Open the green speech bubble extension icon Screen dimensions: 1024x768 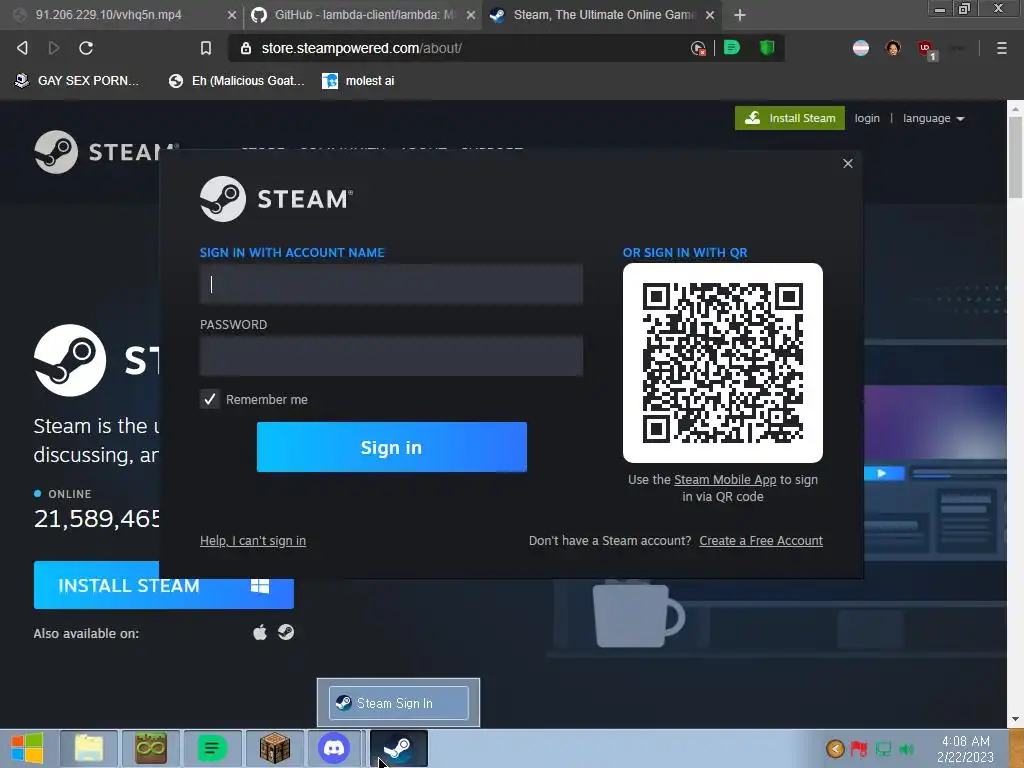pyautogui.click(x=732, y=47)
